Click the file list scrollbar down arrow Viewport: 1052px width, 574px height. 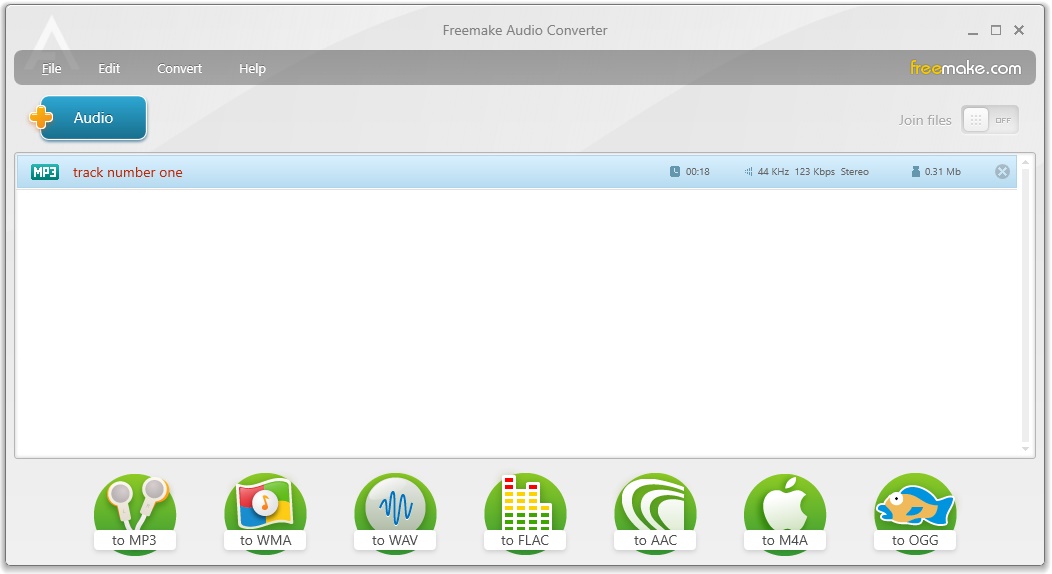pyautogui.click(x=1025, y=449)
